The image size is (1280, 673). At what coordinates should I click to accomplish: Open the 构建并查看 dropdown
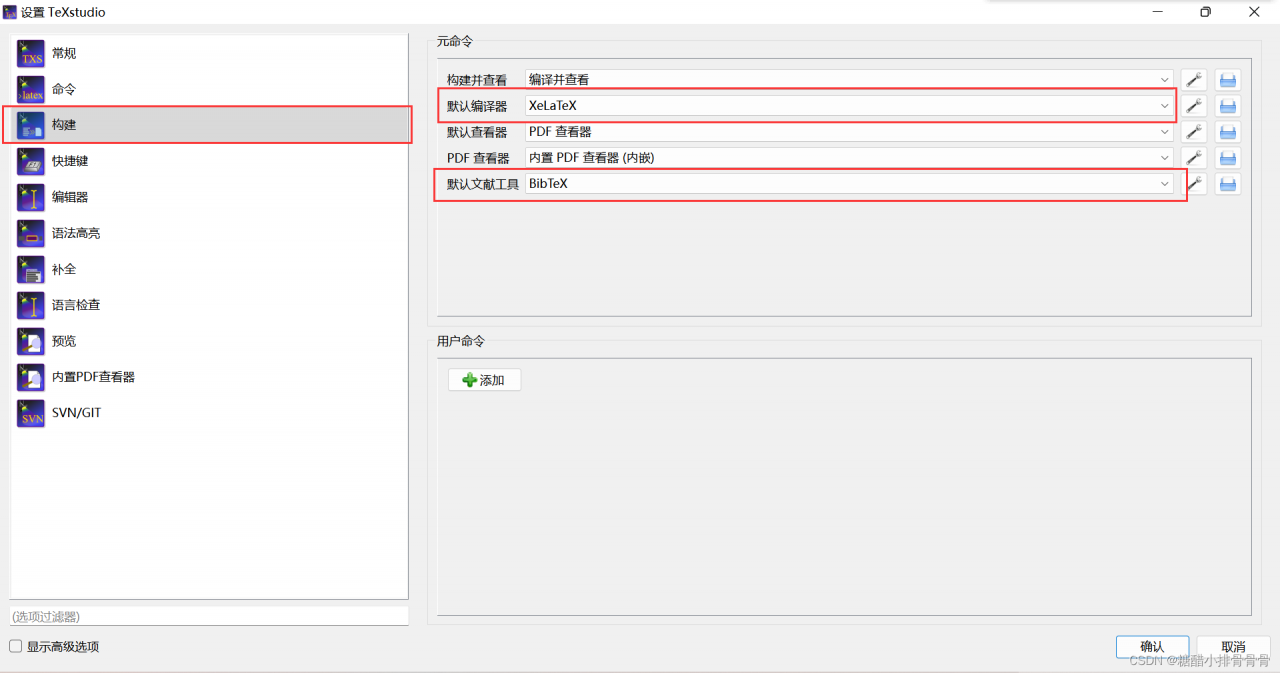pos(850,80)
